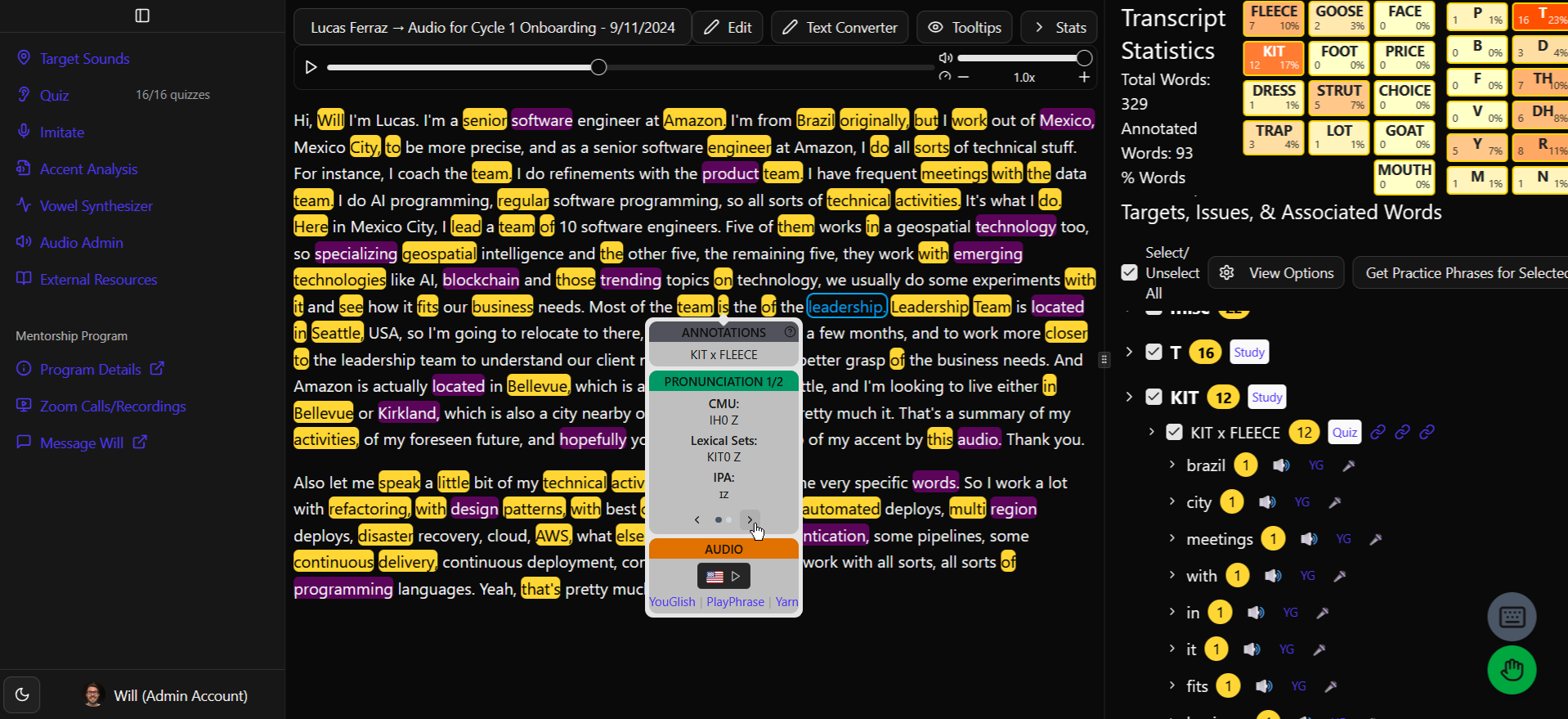The width and height of the screenshot is (1568, 719).
Task: Click the green hand floating button
Action: (x=1512, y=670)
